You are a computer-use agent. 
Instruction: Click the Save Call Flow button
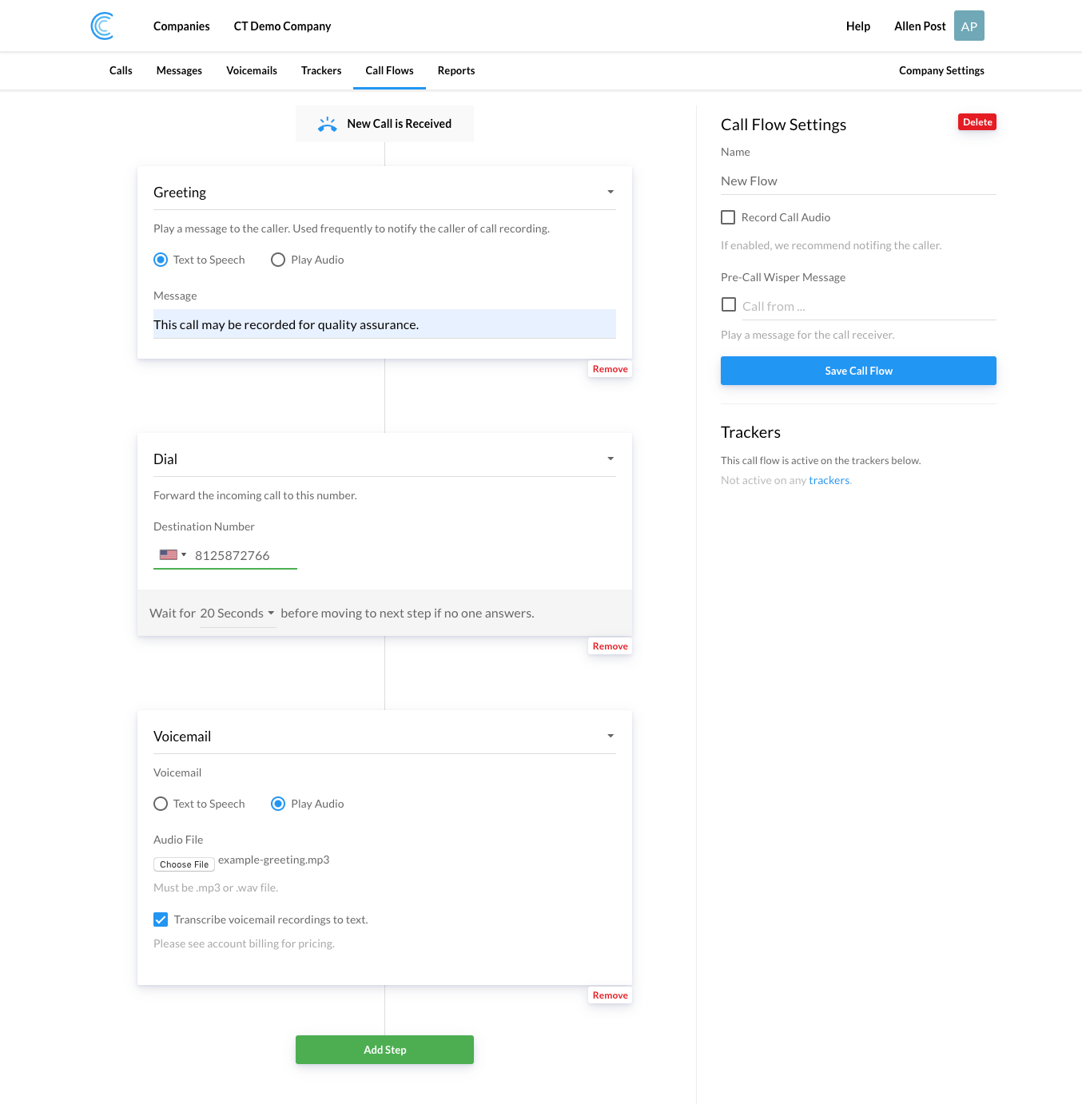click(x=858, y=371)
